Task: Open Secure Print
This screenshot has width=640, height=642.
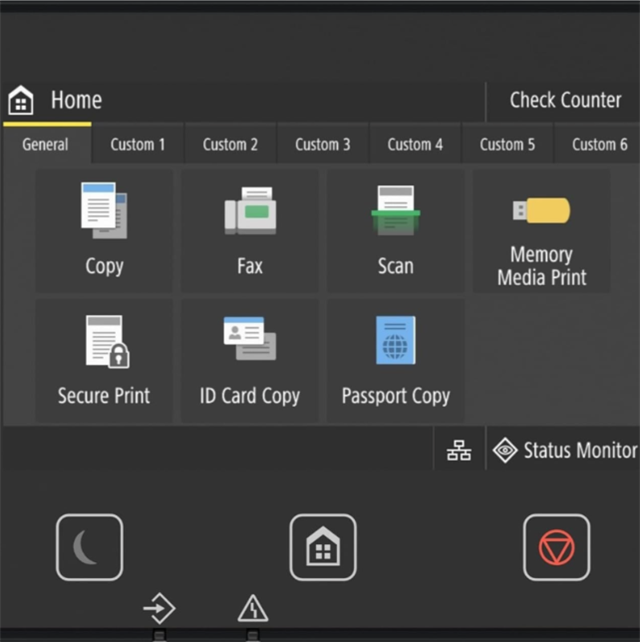Action: [x=104, y=362]
